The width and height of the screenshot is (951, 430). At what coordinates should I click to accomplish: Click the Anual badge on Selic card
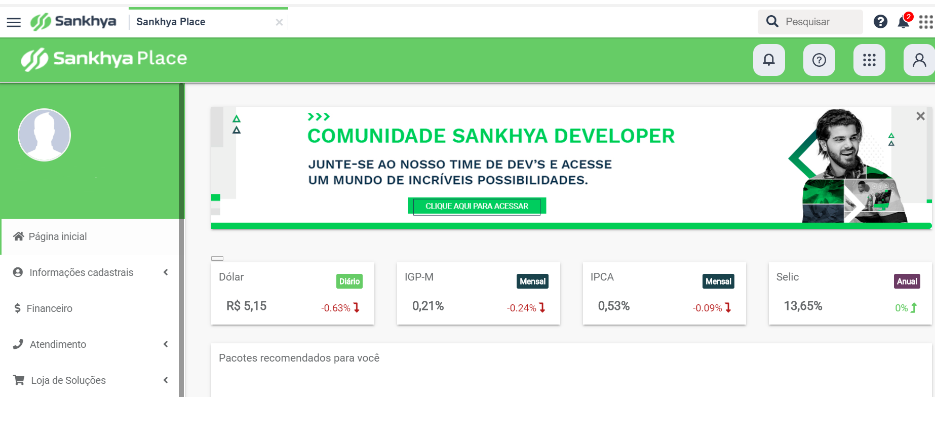click(907, 281)
